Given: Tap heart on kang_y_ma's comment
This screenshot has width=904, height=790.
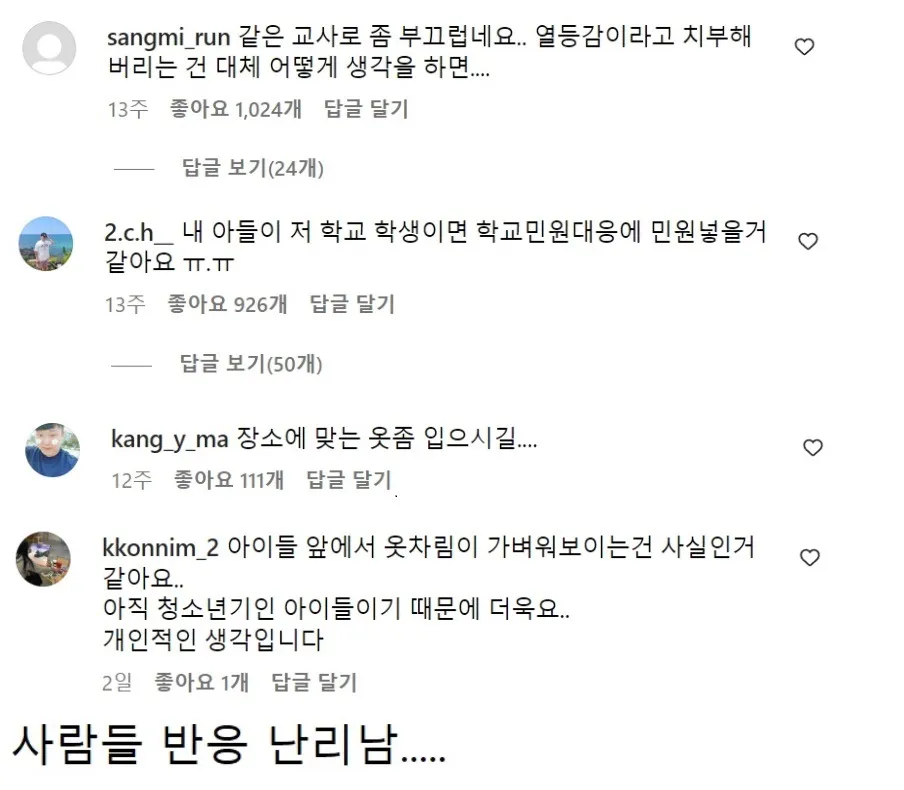Looking at the screenshot, I should click(813, 447).
